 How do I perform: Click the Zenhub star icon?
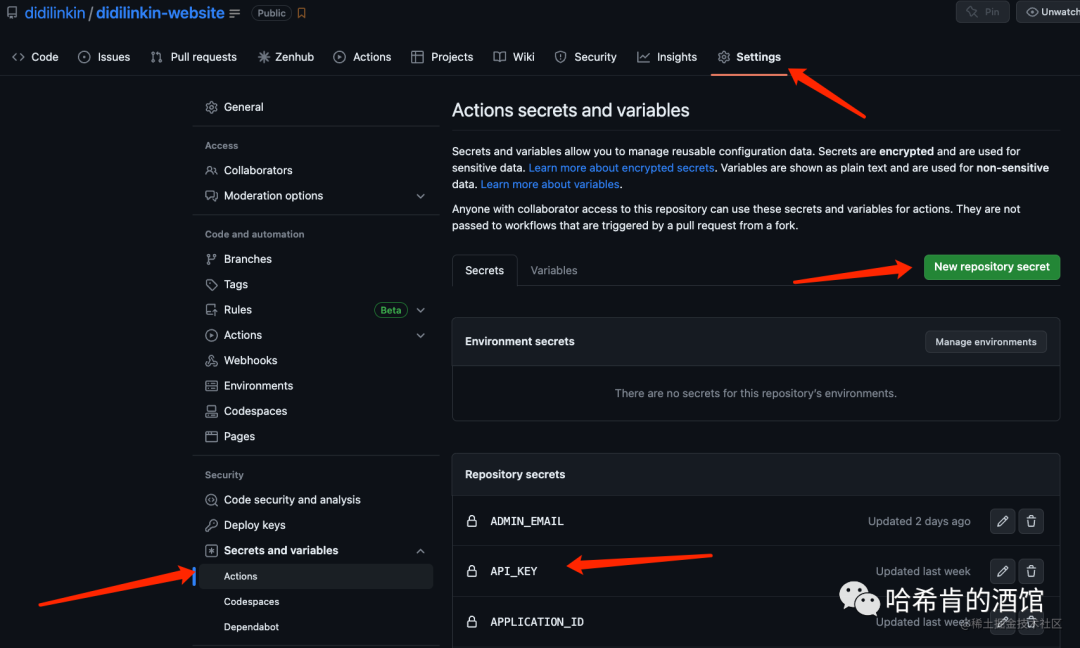(264, 57)
